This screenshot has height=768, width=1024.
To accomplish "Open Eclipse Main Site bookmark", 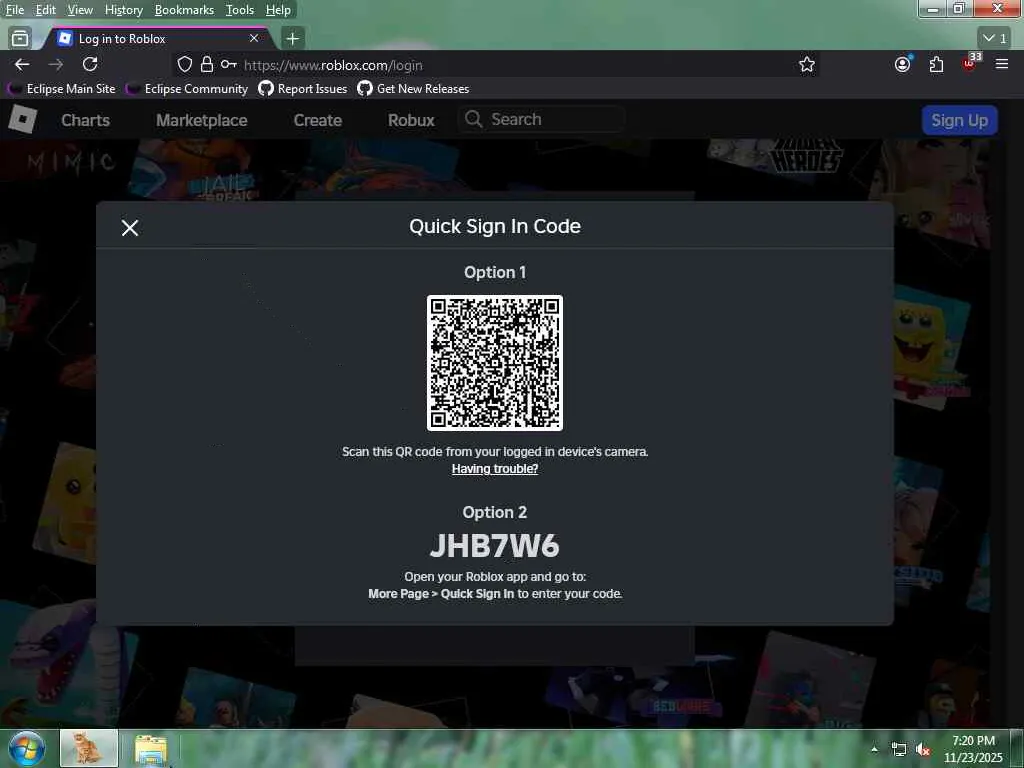I will (x=62, y=89).
